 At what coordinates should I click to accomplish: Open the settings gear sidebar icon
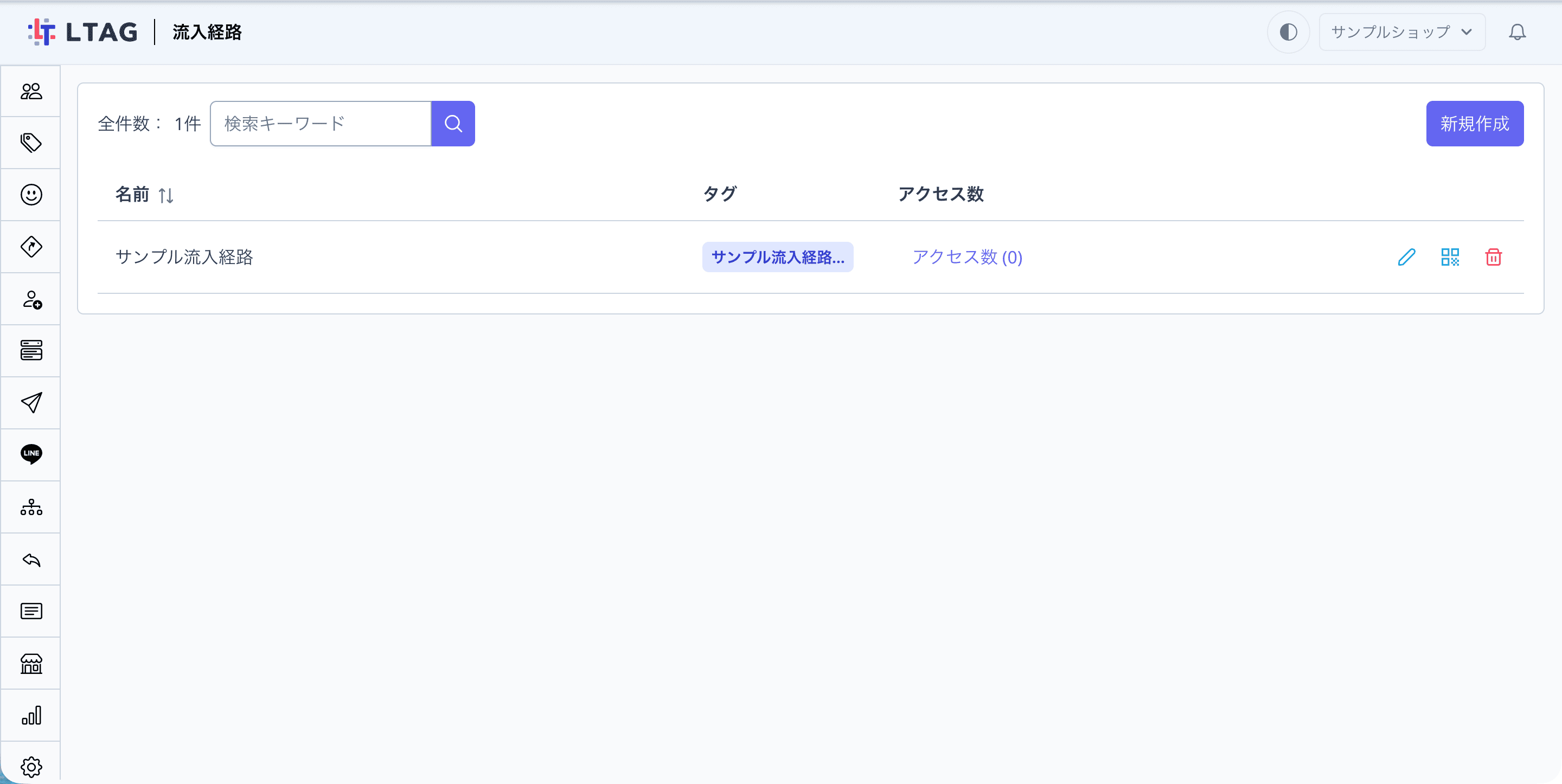coord(31,767)
